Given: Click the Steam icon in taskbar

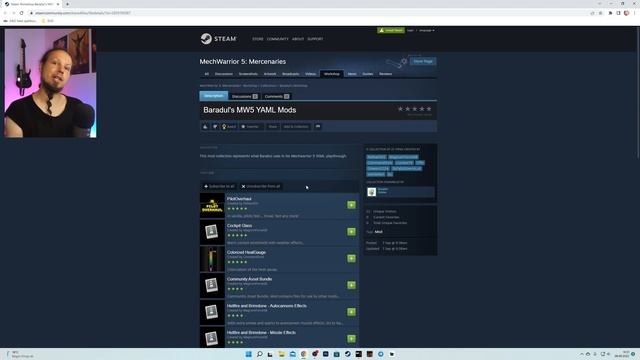Looking at the screenshot, I should 347,354.
